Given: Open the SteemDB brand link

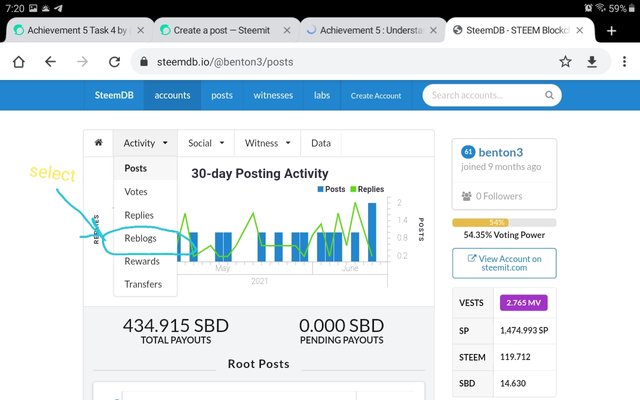Looking at the screenshot, I should 114,95.
